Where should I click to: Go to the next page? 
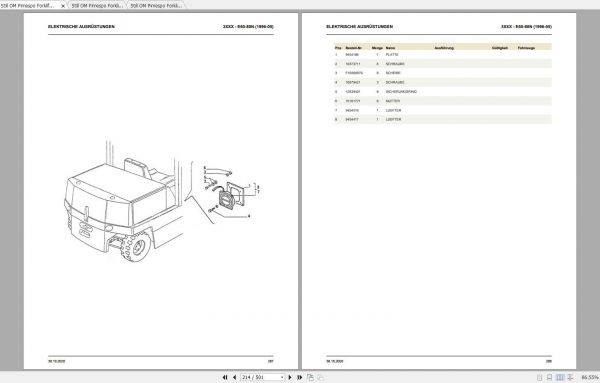coord(290,377)
